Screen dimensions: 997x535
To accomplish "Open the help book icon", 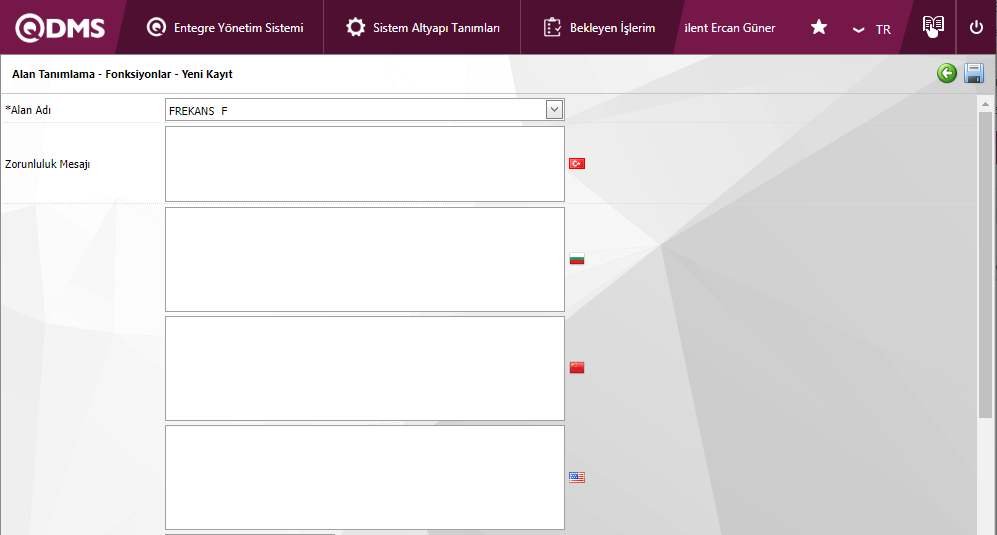I will pyautogui.click(x=933, y=26).
